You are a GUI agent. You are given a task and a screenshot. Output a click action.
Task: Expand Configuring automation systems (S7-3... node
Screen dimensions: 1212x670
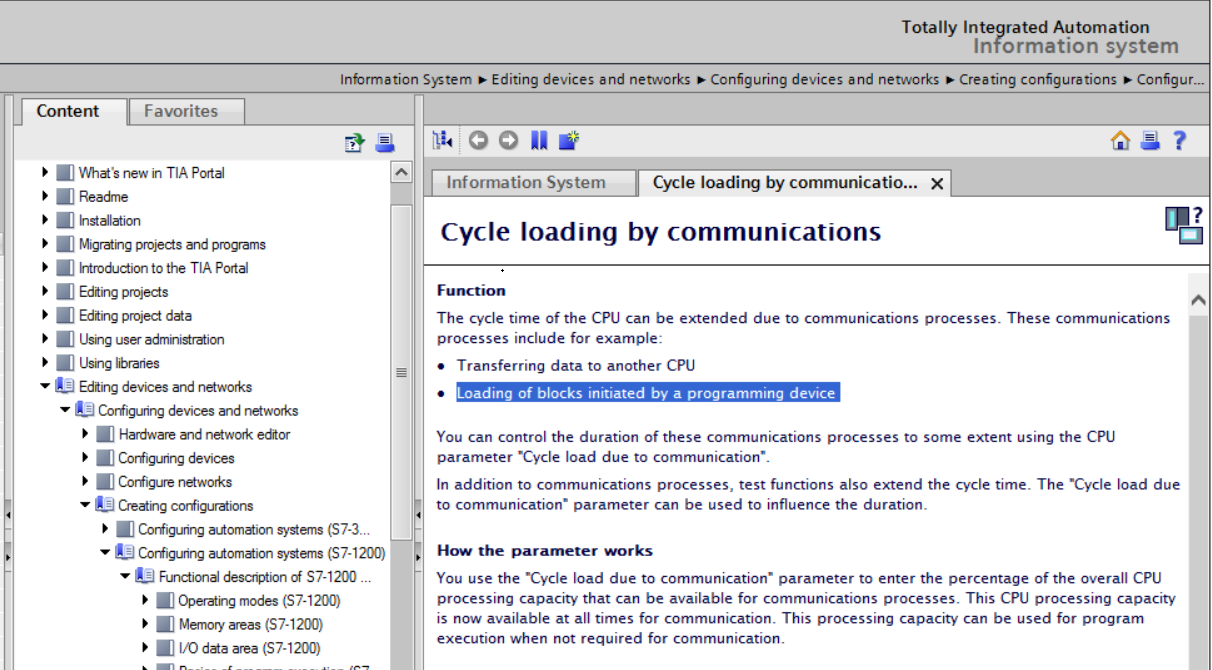coord(105,529)
